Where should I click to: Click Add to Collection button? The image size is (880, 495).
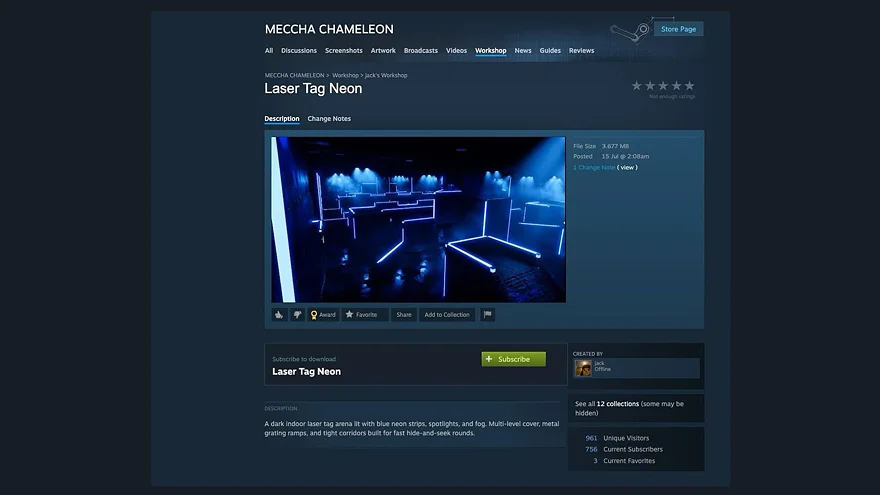(447, 315)
